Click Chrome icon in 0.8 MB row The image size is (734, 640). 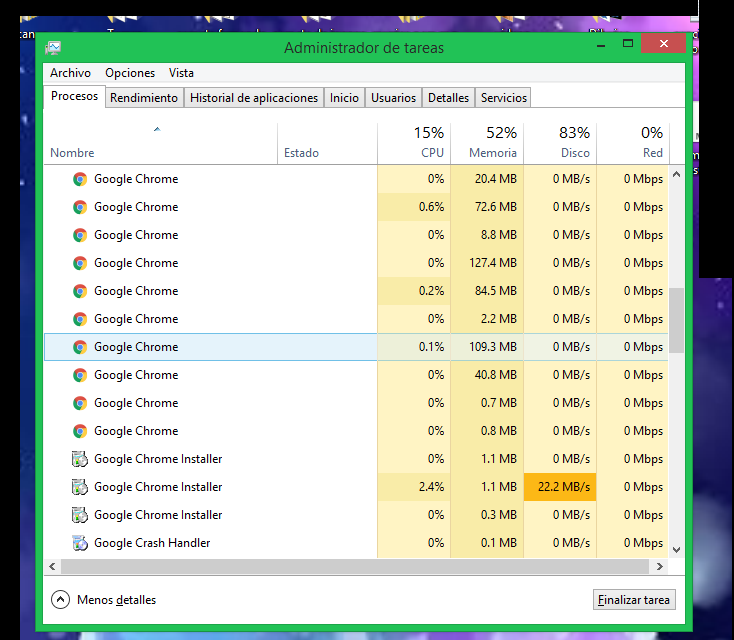[80, 431]
